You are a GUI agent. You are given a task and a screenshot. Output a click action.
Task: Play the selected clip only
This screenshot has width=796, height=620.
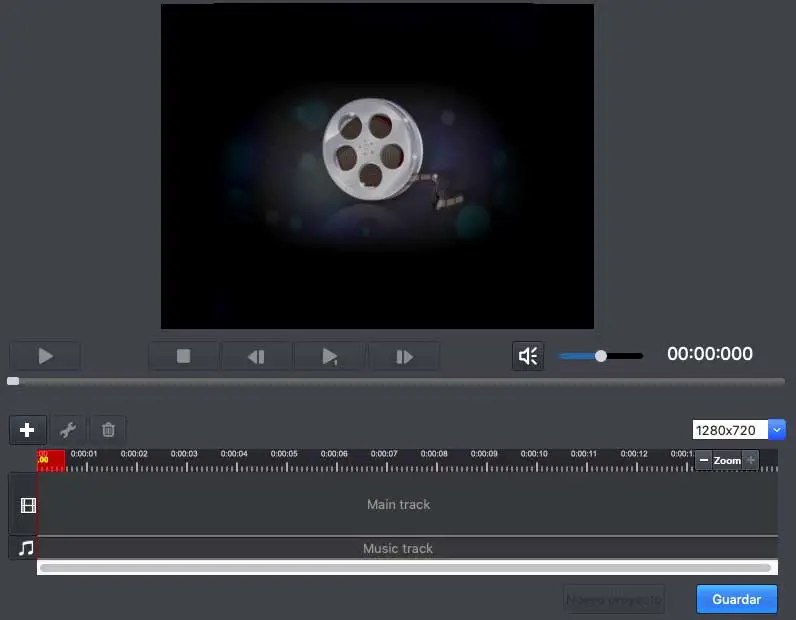point(330,356)
